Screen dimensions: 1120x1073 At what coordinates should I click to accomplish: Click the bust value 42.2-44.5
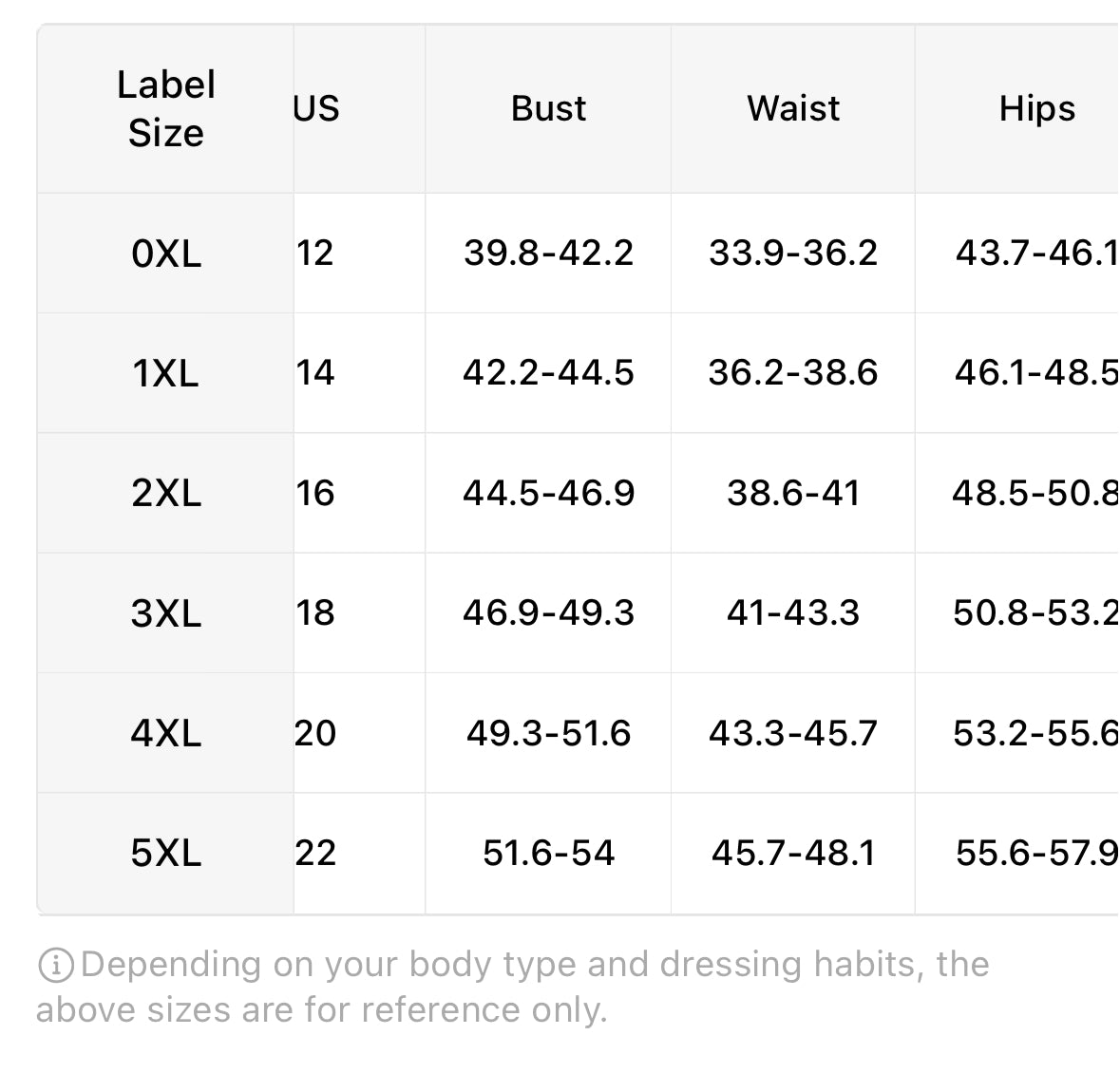click(548, 372)
